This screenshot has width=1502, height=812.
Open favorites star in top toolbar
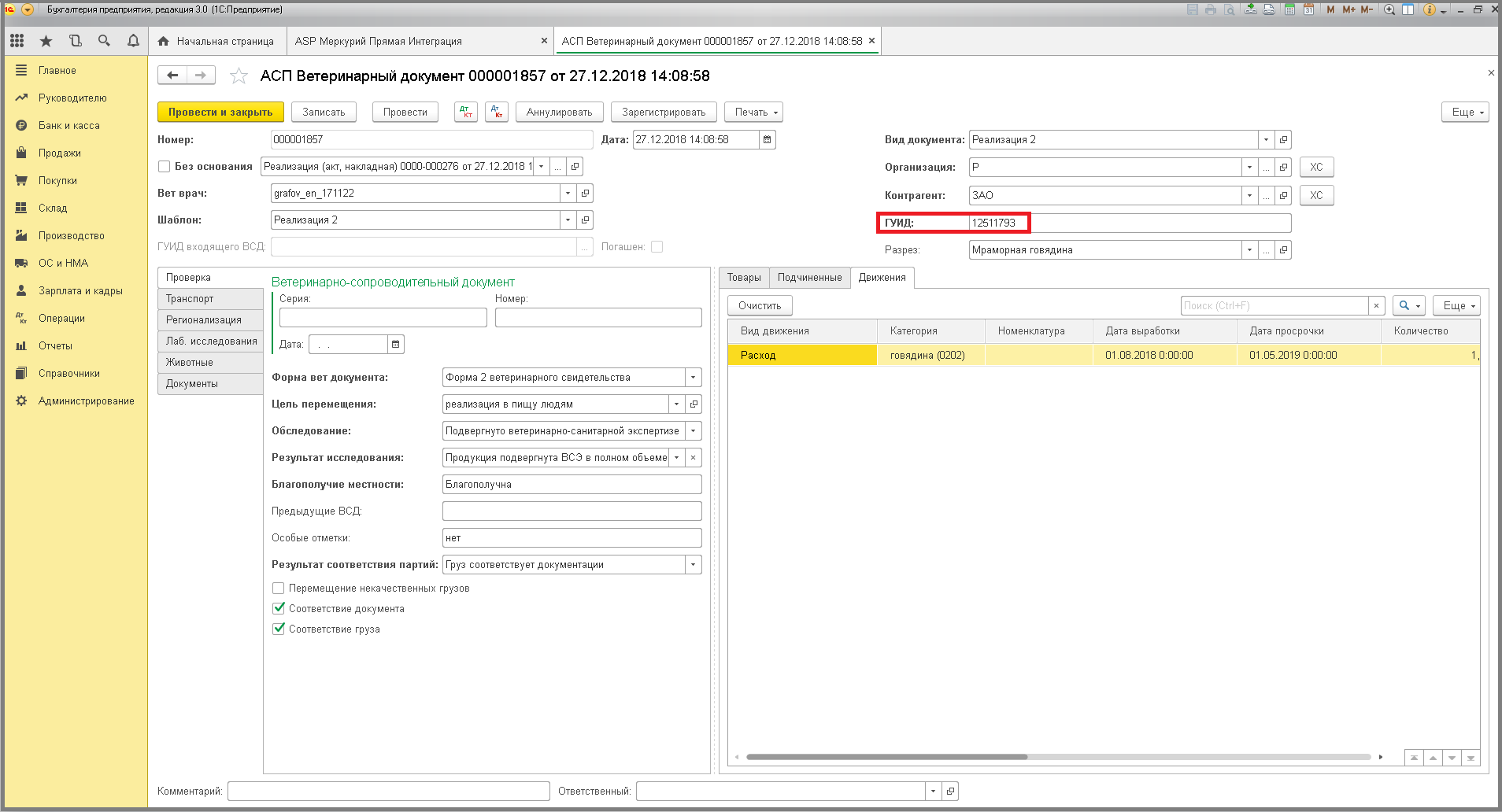point(46,41)
